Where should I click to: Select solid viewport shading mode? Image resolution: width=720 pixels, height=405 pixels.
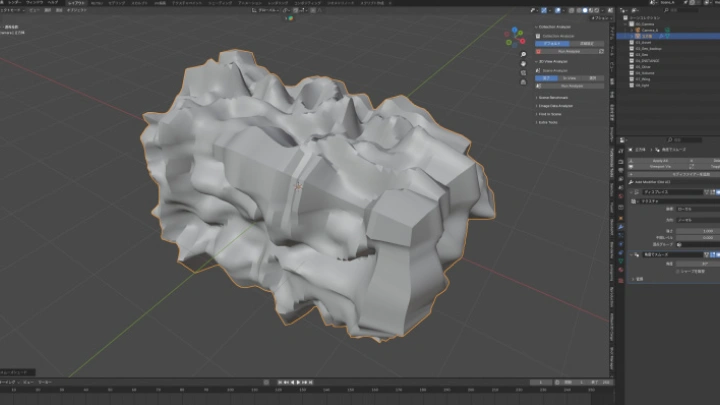point(585,10)
